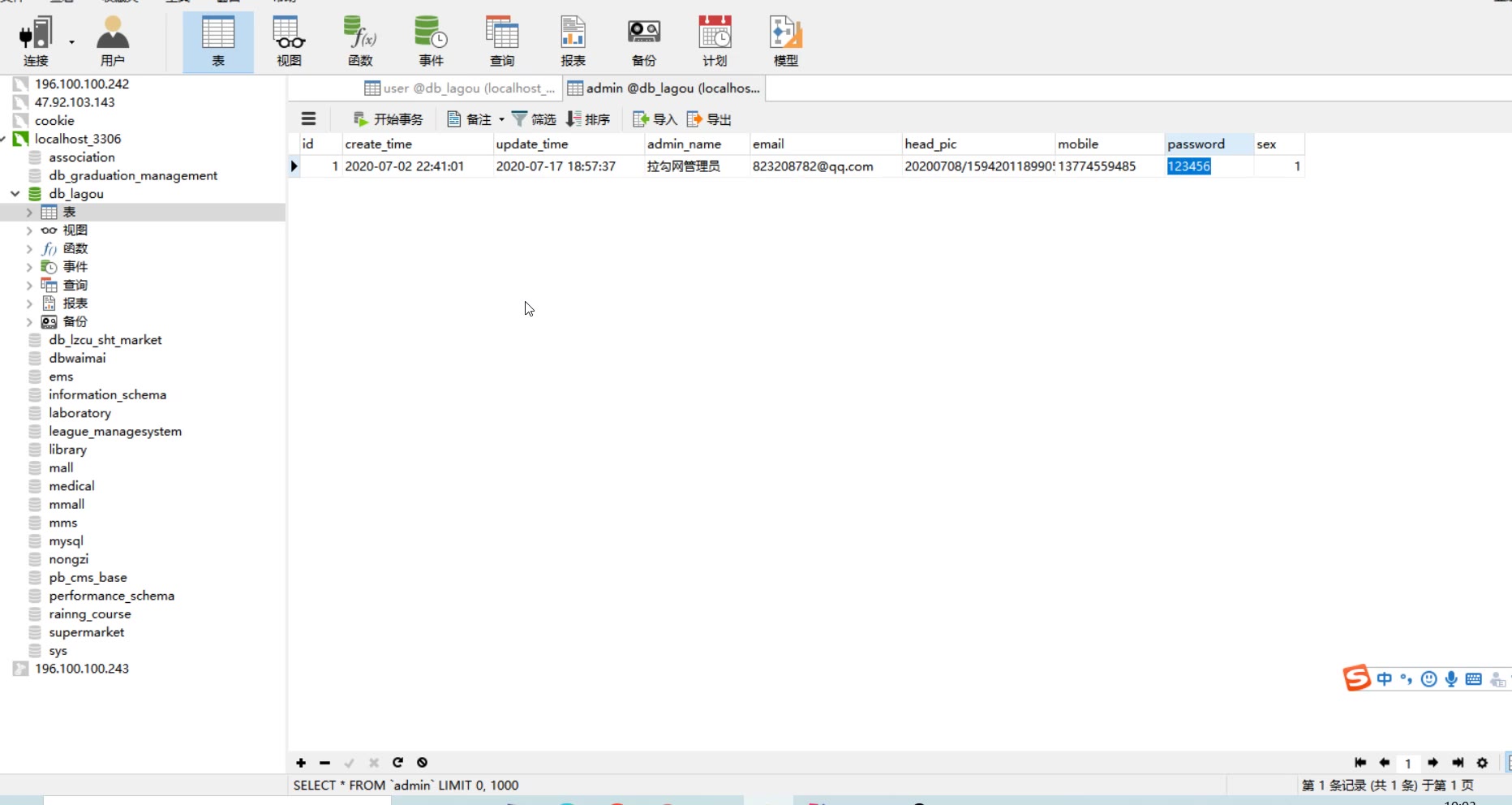Image resolution: width=1512 pixels, height=805 pixels.
Task: Select the league_managesystem database
Action: (x=115, y=431)
